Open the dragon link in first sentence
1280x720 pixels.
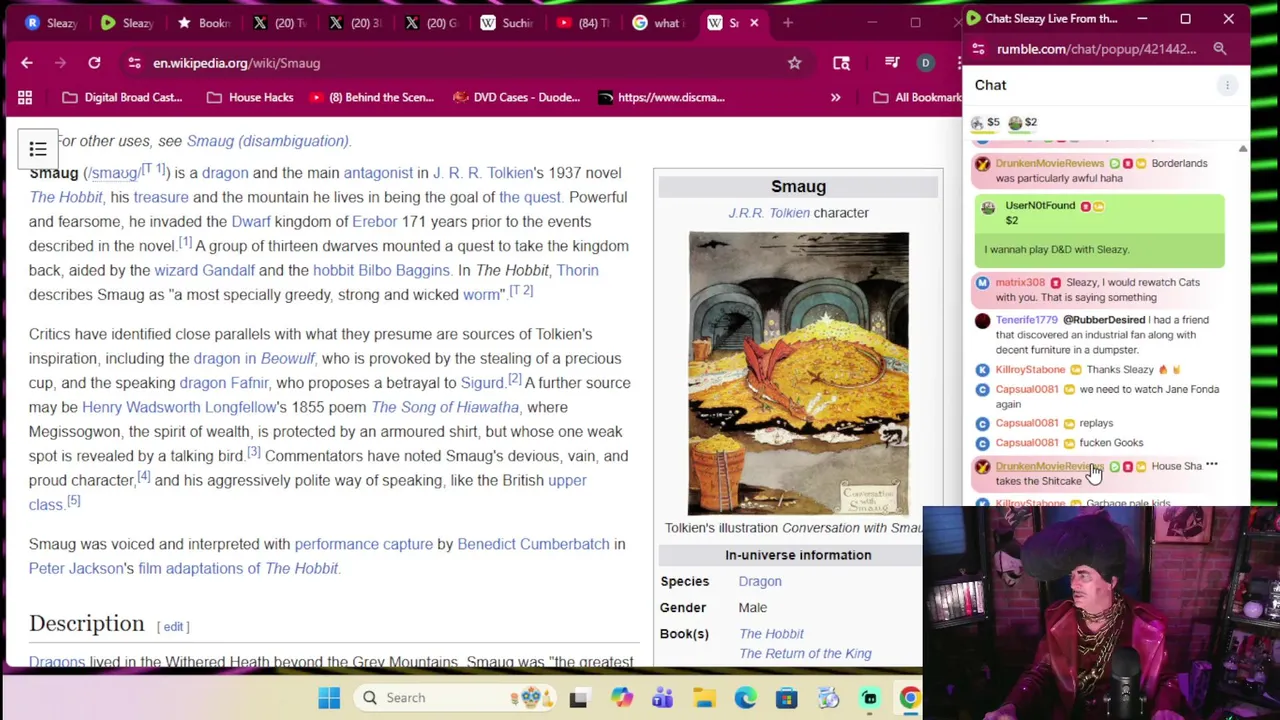pyautogui.click(x=225, y=173)
